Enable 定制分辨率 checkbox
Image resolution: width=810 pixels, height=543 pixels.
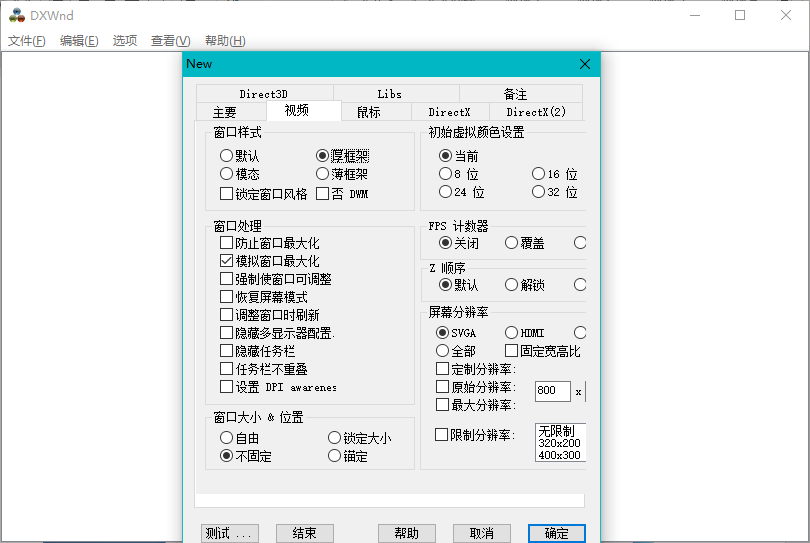click(442, 369)
